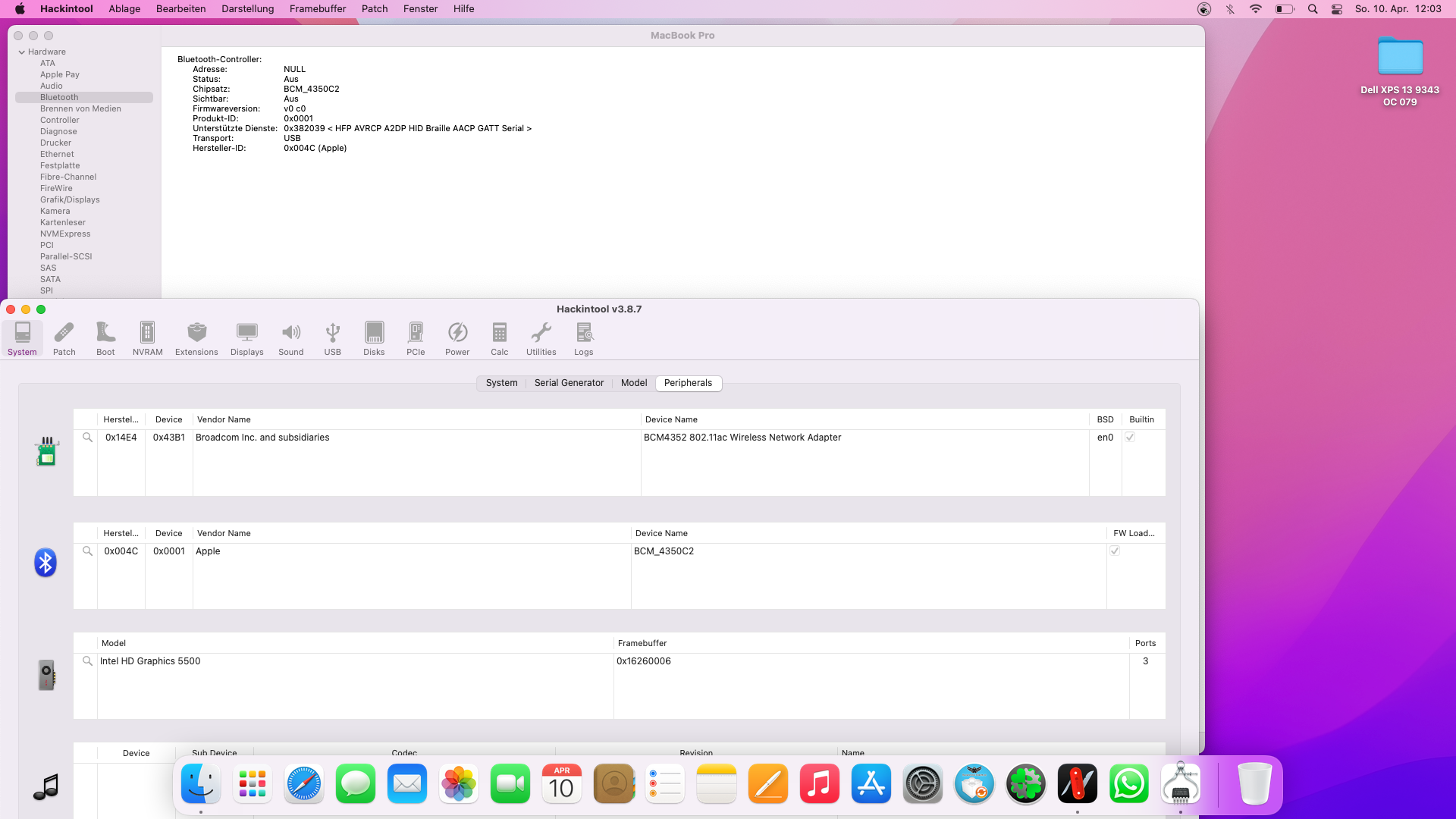Open the Dell XPS 13 9343 desktop folder
The image size is (1456, 819).
click(x=1399, y=58)
